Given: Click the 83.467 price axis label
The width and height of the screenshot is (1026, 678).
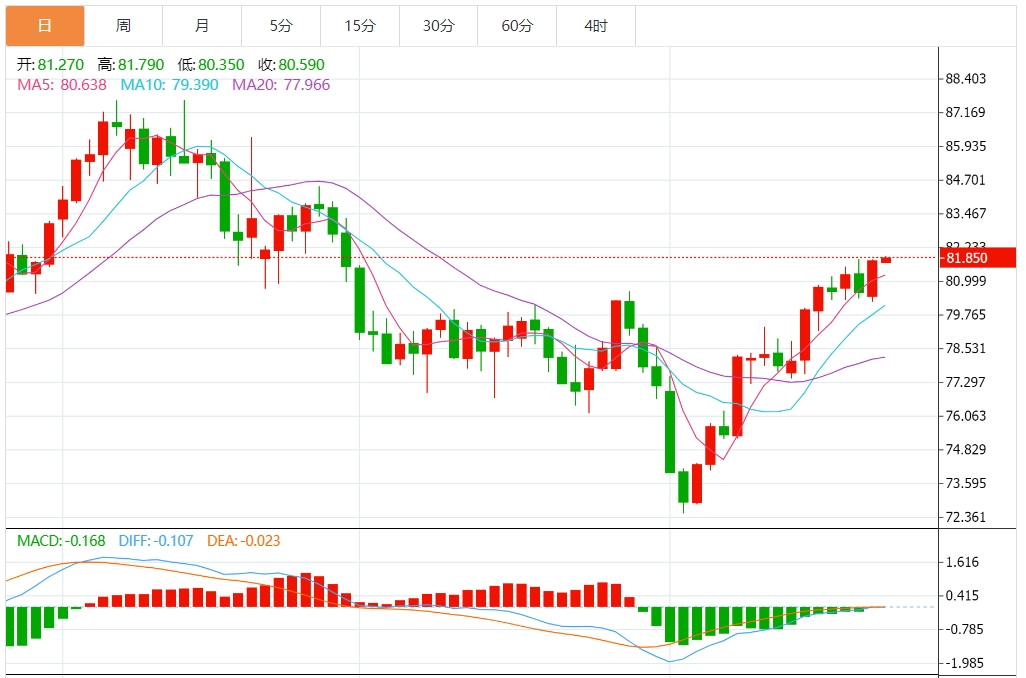Looking at the screenshot, I should 966,214.
